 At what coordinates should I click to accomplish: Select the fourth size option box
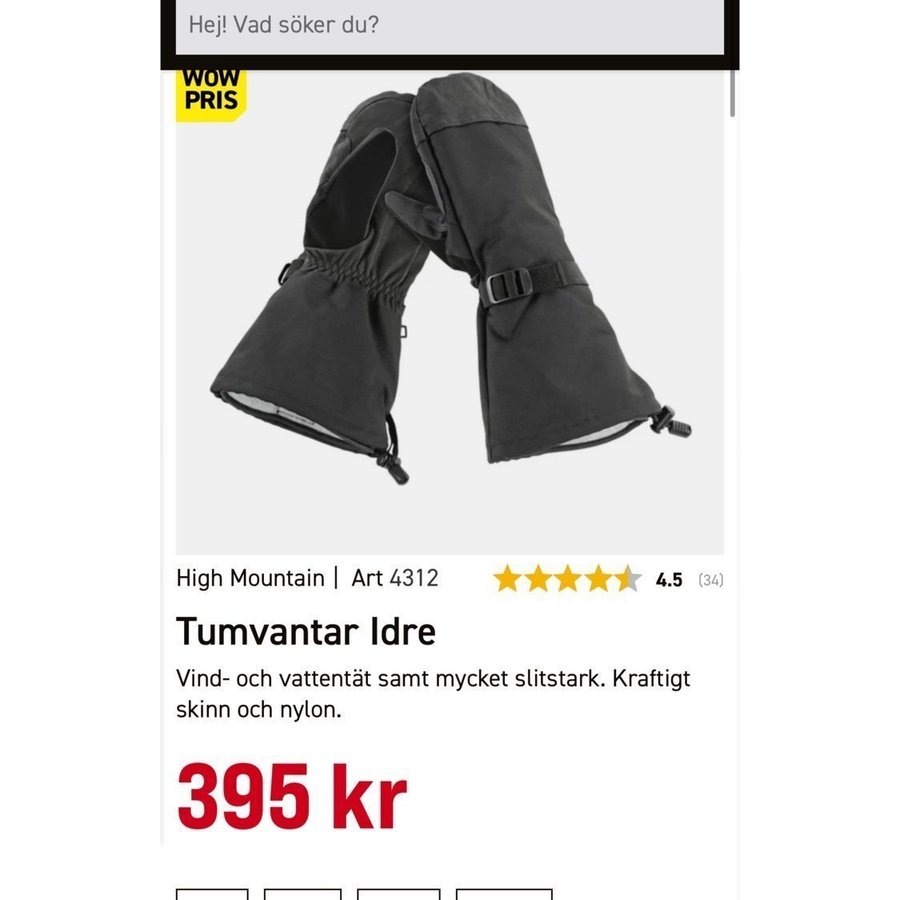click(504, 894)
